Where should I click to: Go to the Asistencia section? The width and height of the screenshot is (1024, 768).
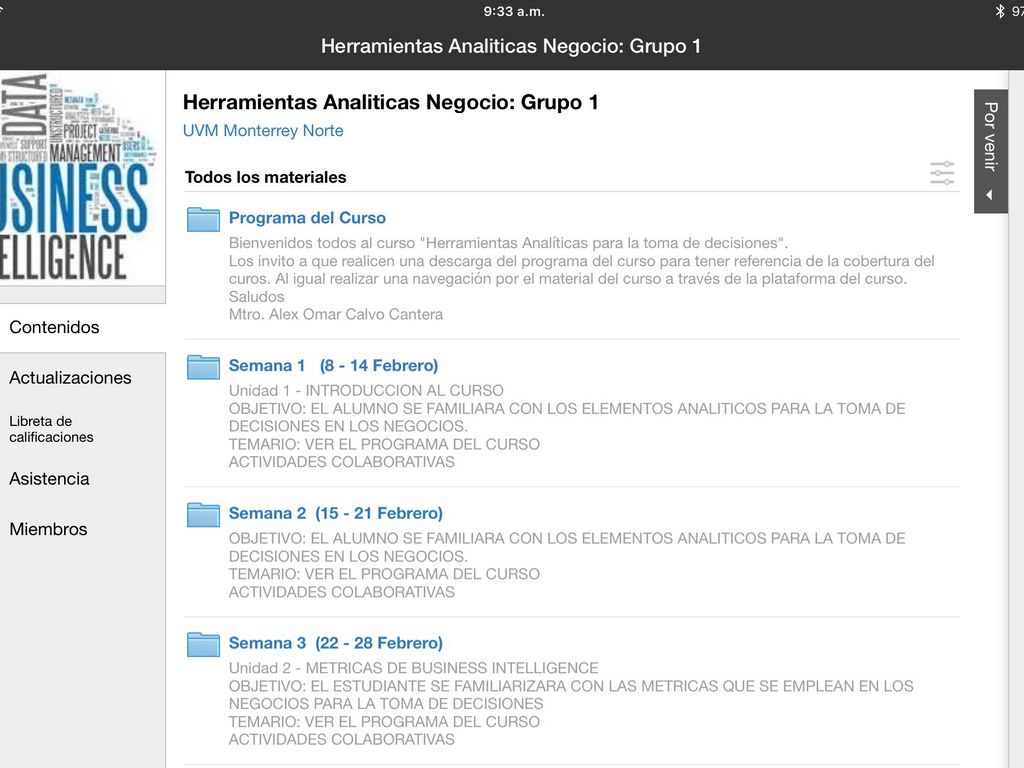pyautogui.click(x=49, y=479)
